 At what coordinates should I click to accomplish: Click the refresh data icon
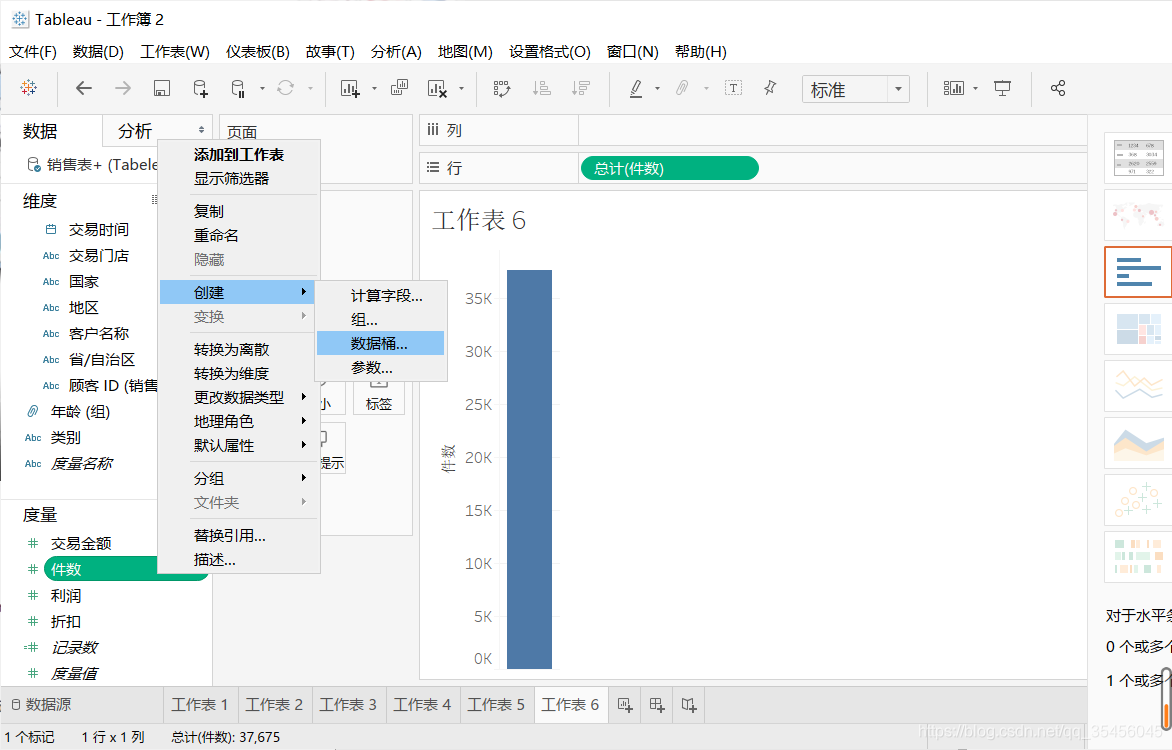pos(286,88)
